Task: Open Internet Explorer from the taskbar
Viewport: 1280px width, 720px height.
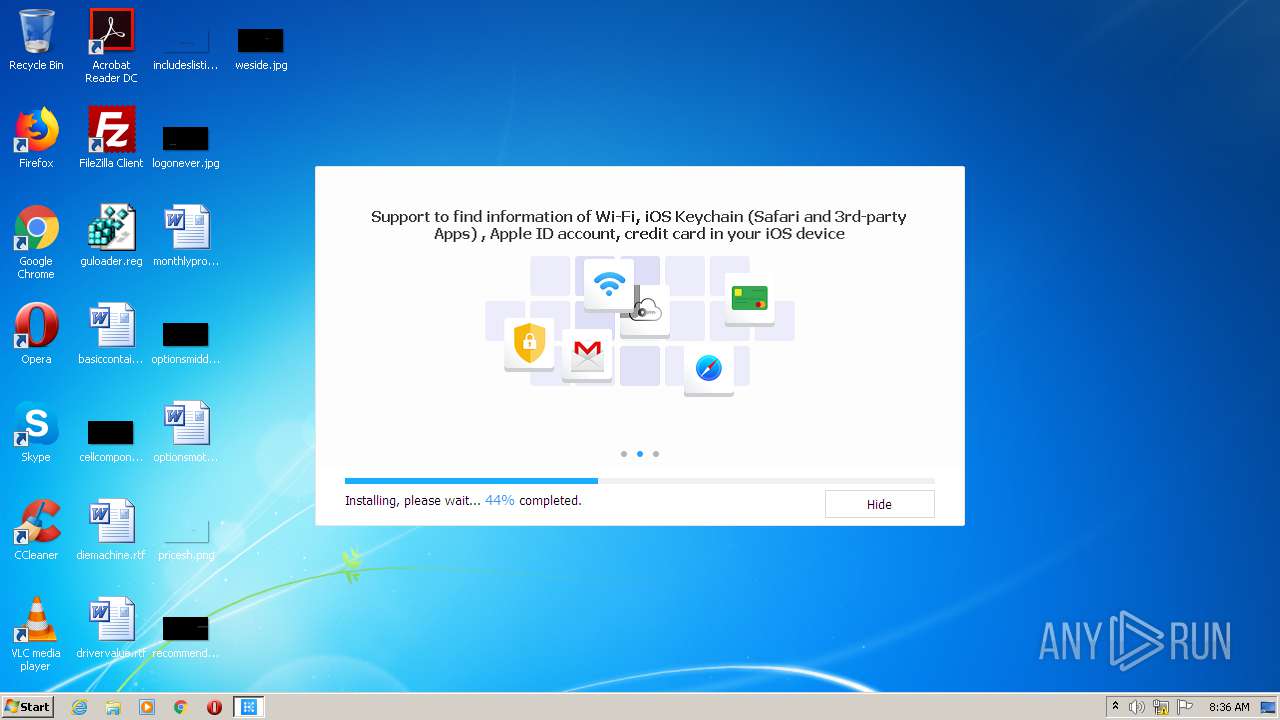Action: [x=80, y=707]
